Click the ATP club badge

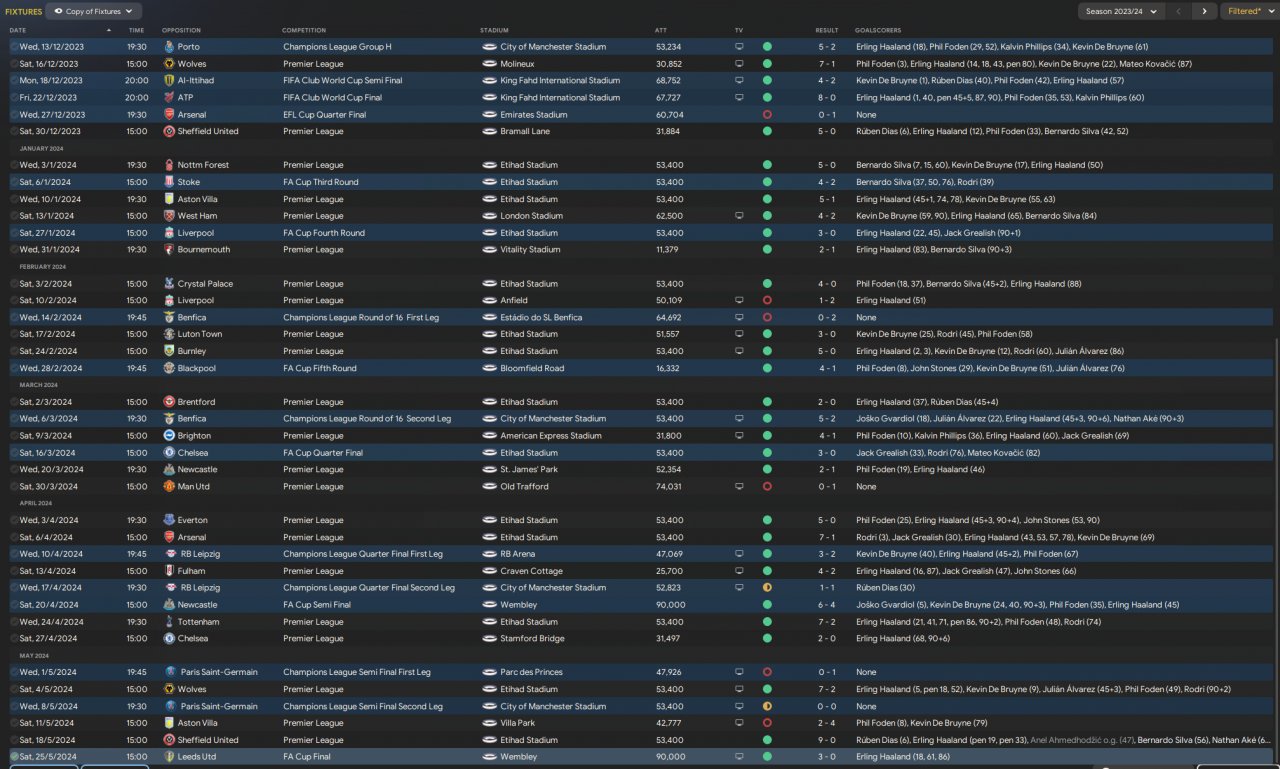tap(169, 98)
